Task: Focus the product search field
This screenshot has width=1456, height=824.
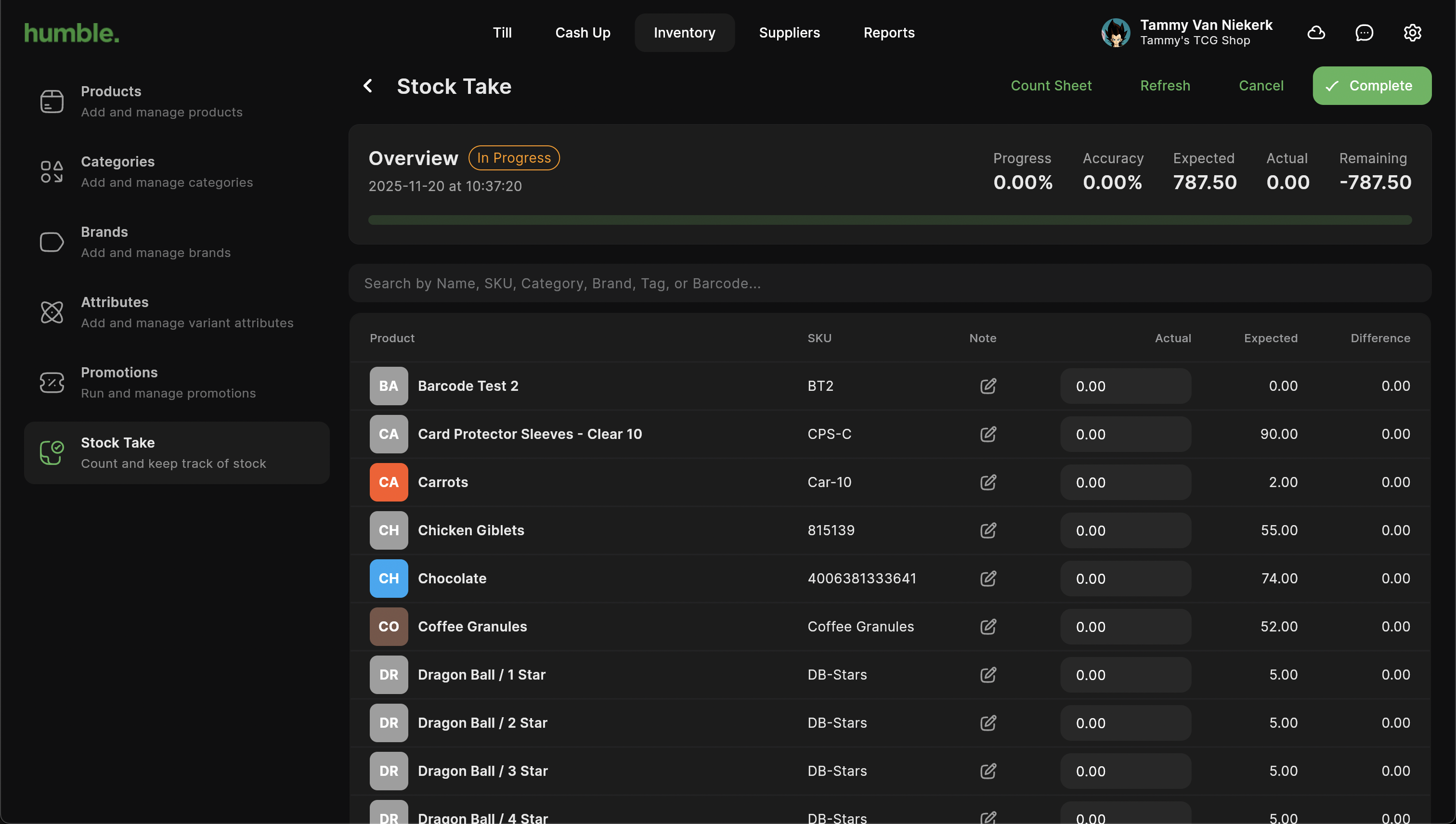Action: [889, 283]
